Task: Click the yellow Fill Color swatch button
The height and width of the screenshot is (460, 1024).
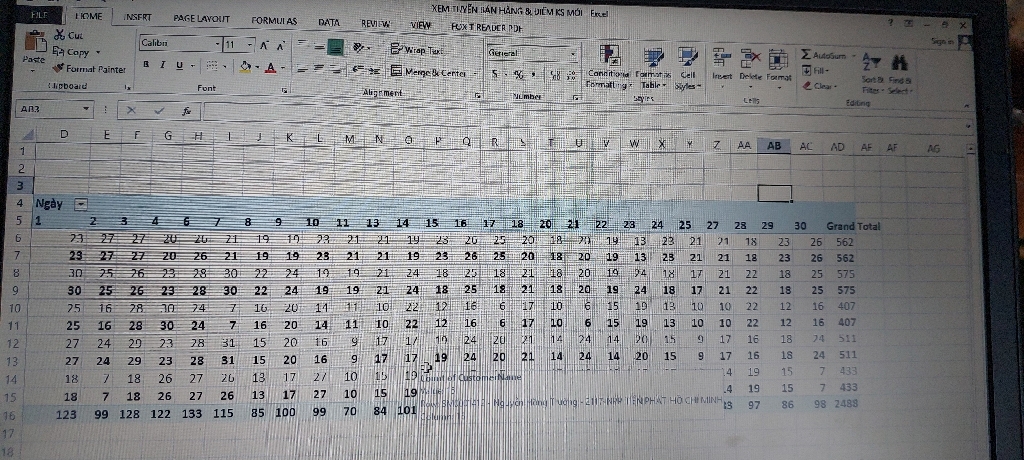Action: click(x=245, y=67)
